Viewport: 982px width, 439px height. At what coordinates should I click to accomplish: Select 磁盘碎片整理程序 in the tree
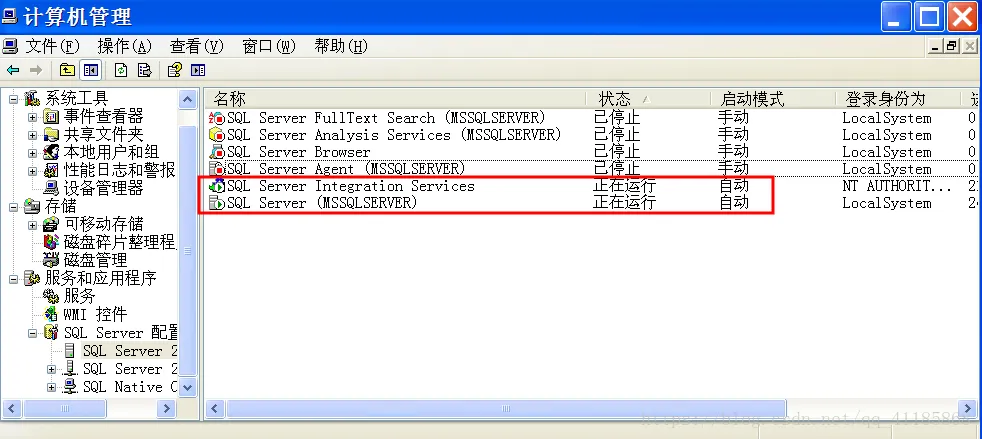point(120,242)
